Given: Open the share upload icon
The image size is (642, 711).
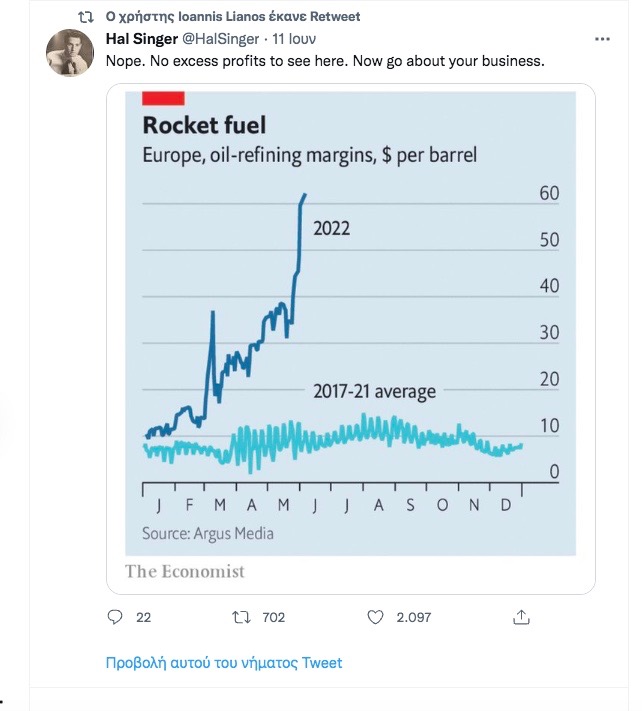Looking at the screenshot, I should pos(521,617).
